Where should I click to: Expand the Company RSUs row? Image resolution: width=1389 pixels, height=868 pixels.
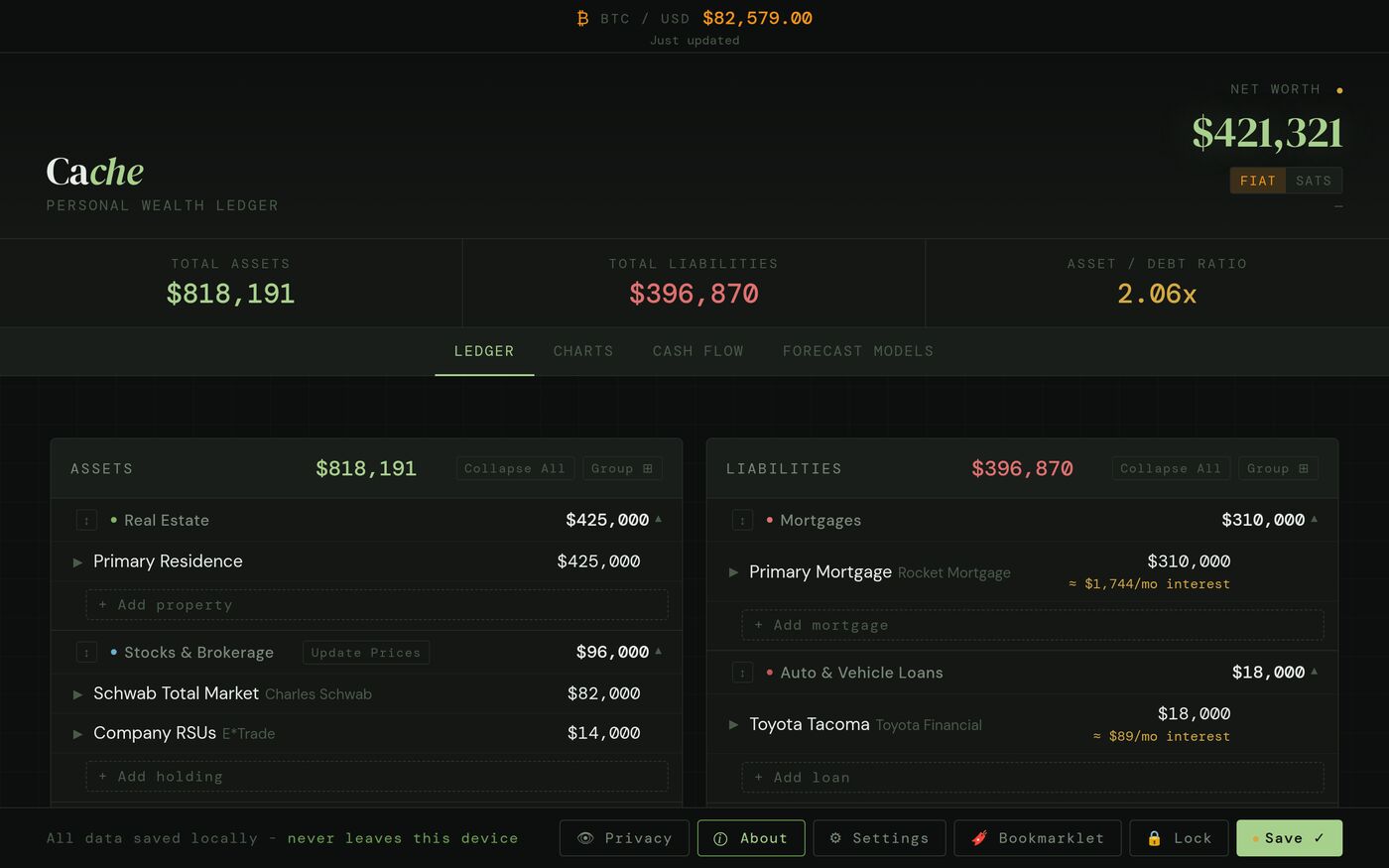point(77,734)
